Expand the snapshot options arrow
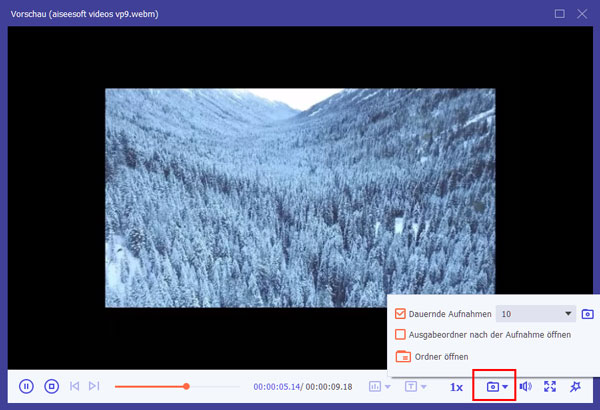This screenshot has height=410, width=600. (506, 387)
